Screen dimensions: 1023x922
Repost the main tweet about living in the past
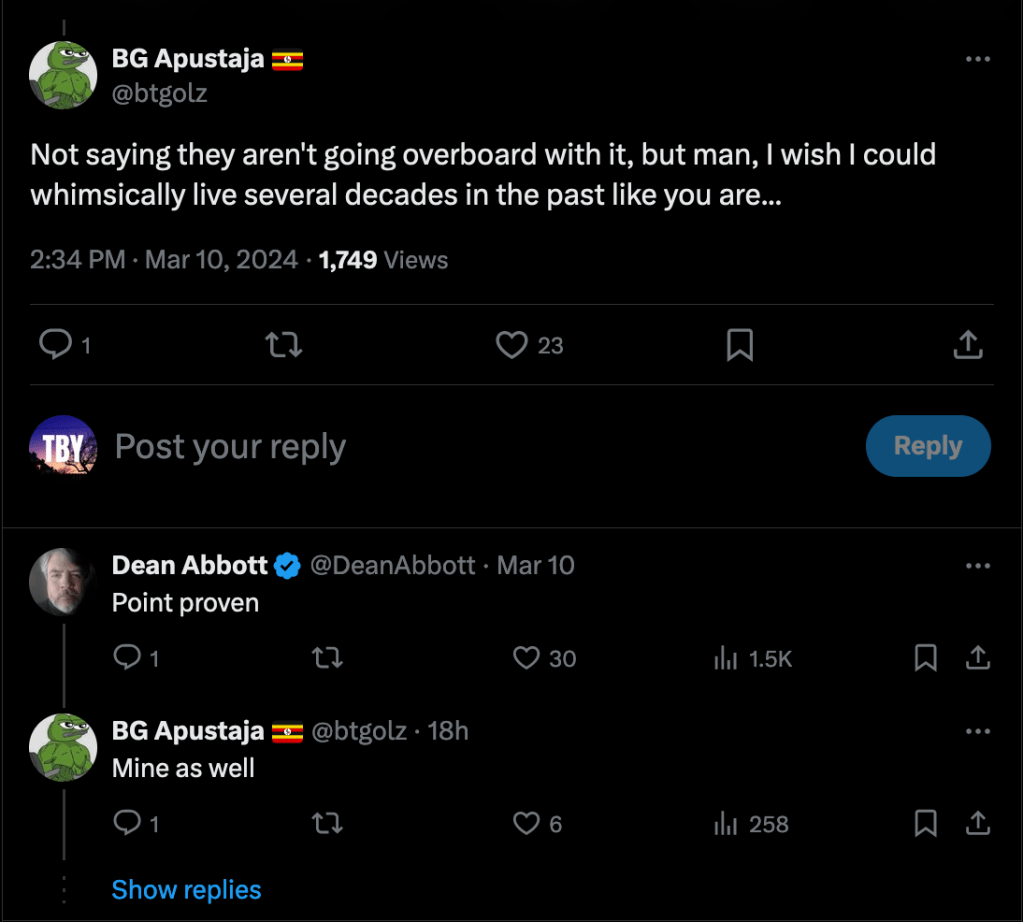(284, 345)
